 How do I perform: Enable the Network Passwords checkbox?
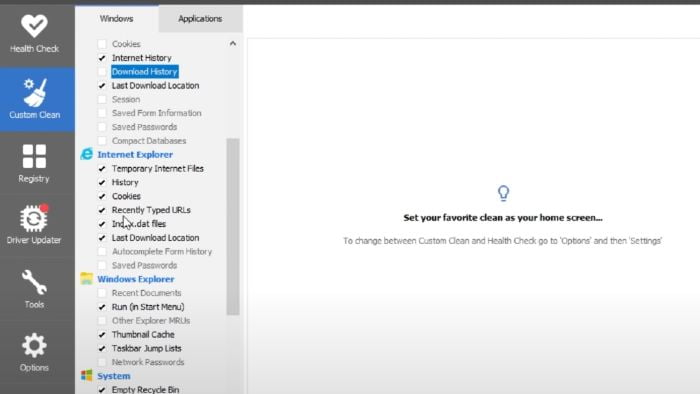point(102,362)
